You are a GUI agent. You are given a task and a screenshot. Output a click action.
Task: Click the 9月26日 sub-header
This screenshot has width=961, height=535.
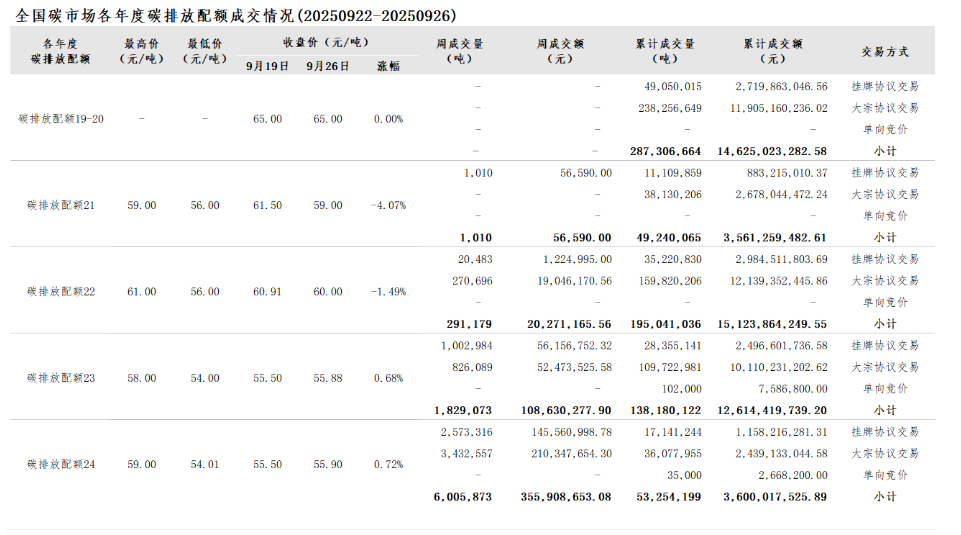pyautogui.click(x=328, y=66)
